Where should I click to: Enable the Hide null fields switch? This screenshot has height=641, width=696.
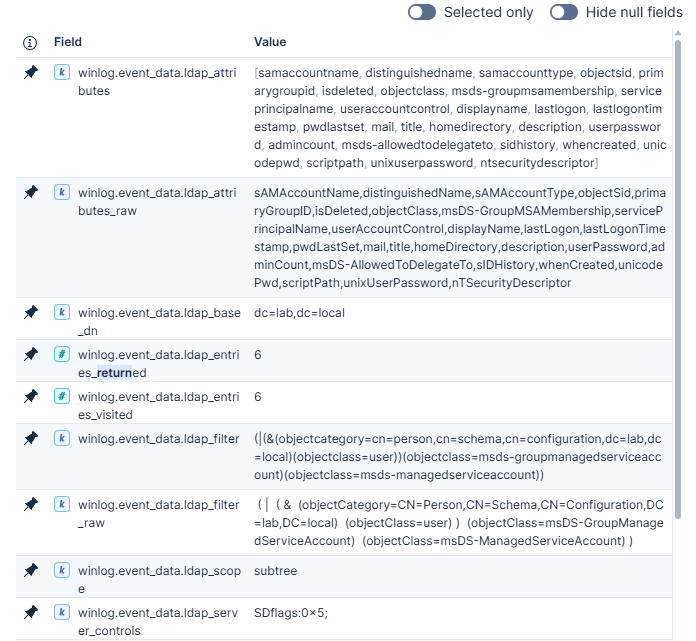pyautogui.click(x=564, y=12)
